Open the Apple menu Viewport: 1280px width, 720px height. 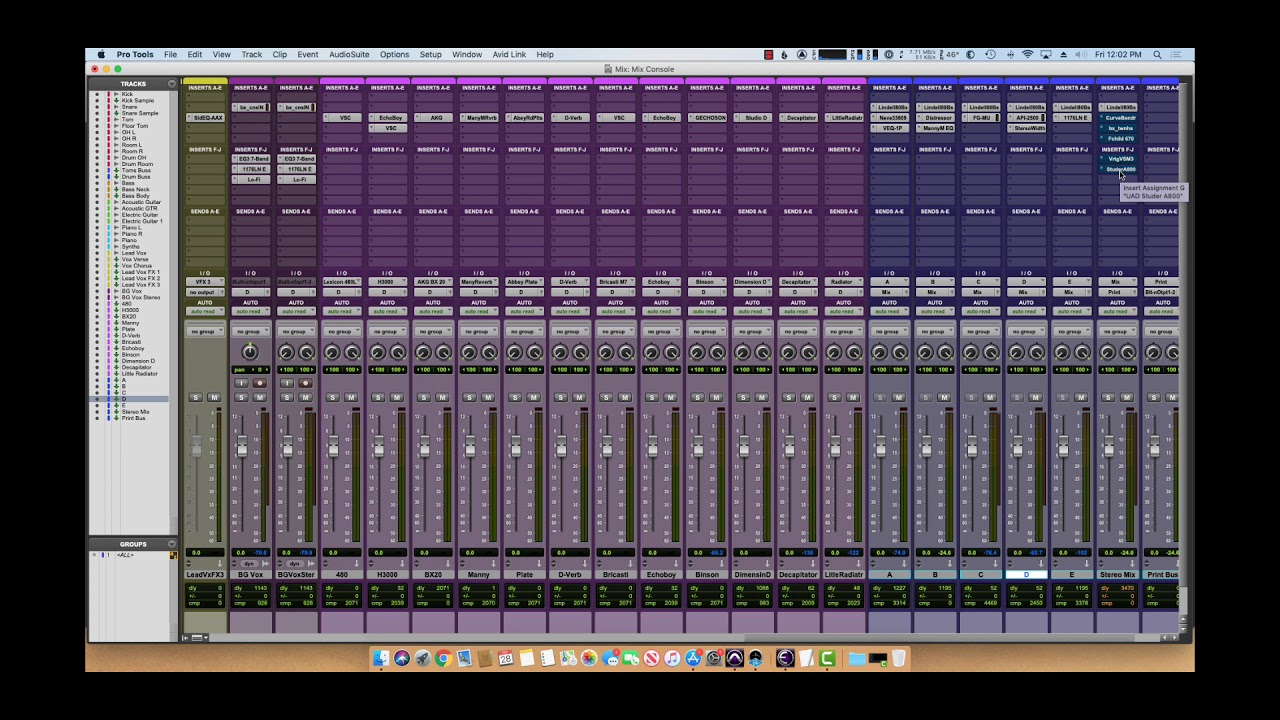tap(101, 55)
